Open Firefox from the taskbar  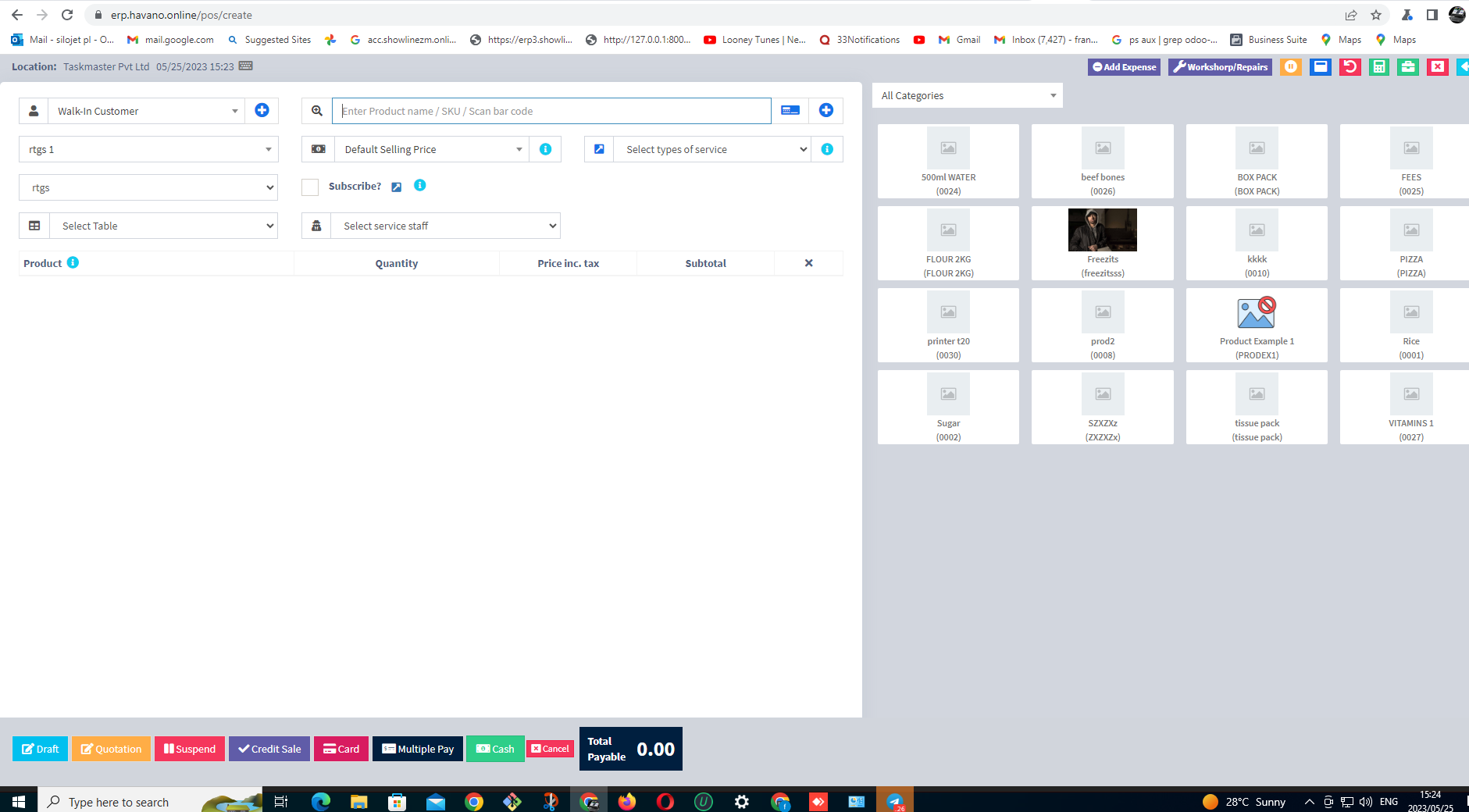tap(627, 801)
